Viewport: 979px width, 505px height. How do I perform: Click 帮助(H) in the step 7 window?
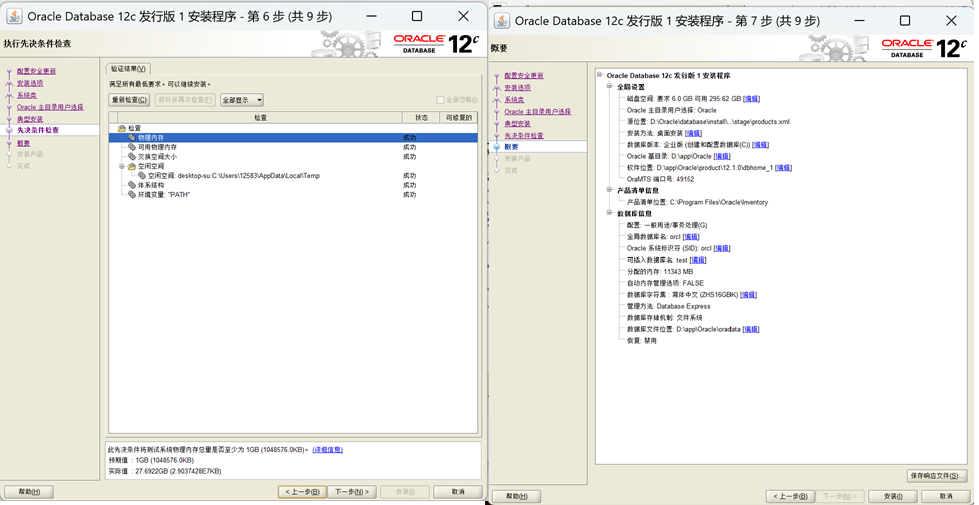[x=516, y=497]
